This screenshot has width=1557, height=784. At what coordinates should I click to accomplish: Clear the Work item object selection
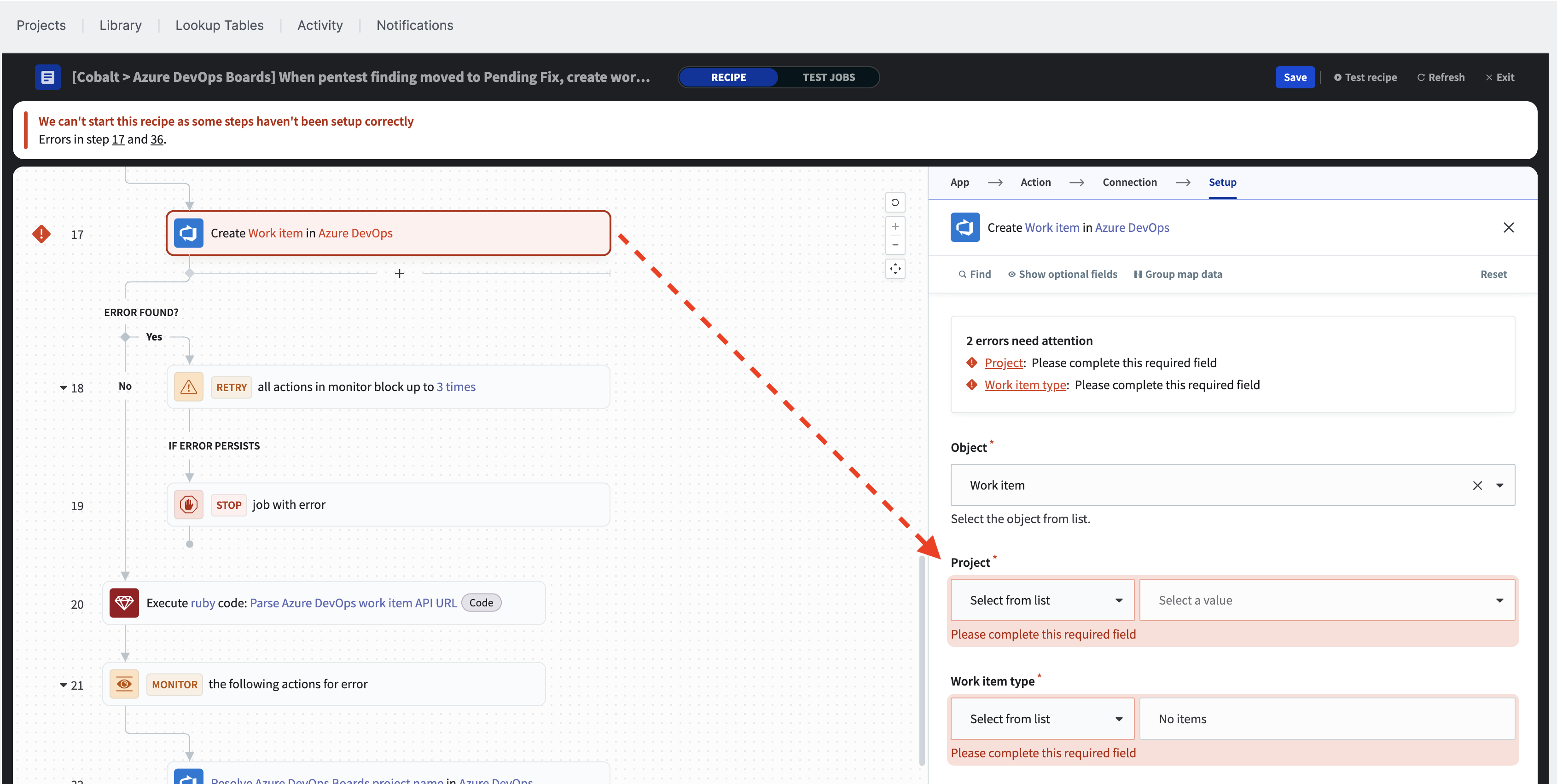click(x=1477, y=485)
